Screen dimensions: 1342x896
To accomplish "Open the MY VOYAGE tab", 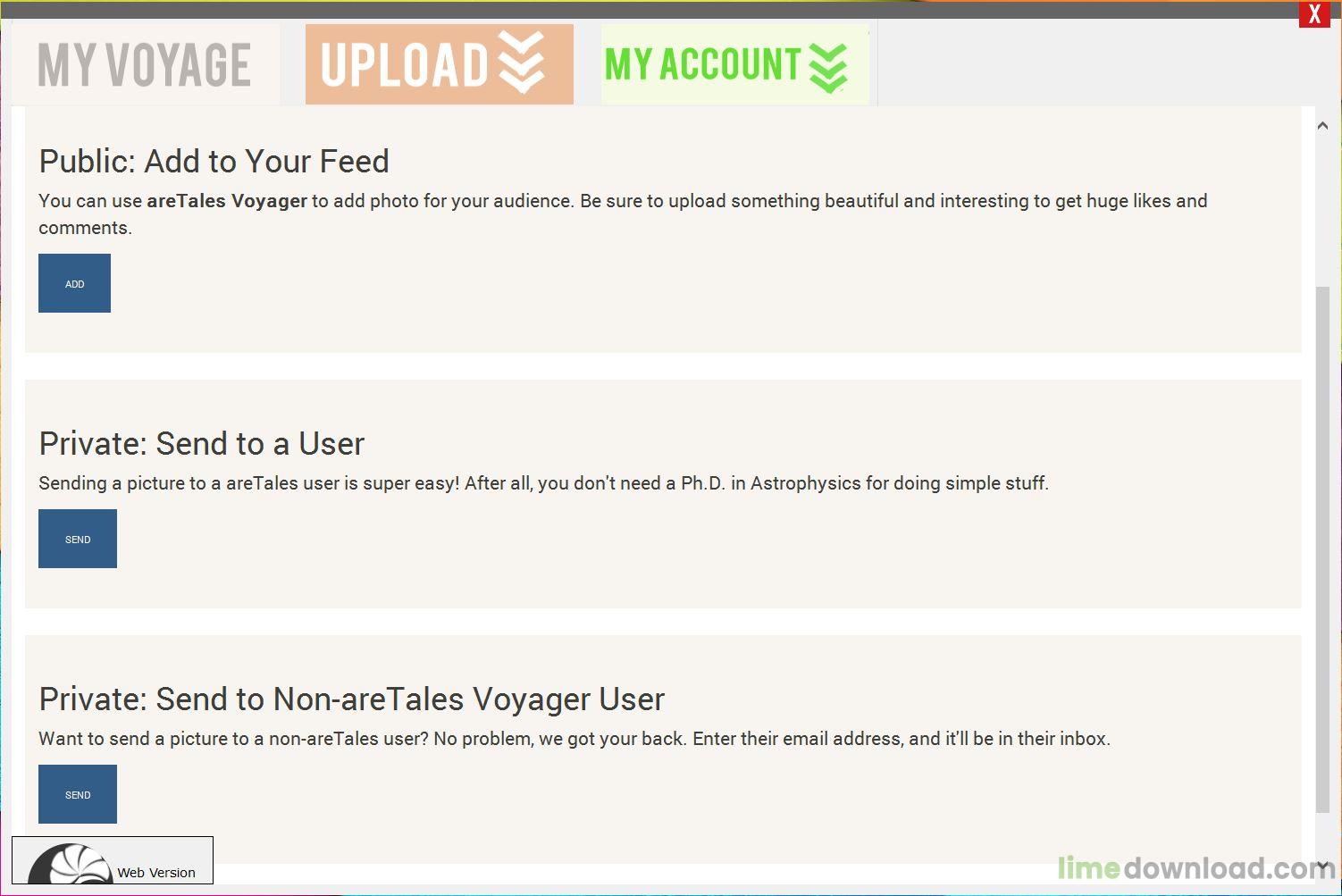I will coord(145,64).
